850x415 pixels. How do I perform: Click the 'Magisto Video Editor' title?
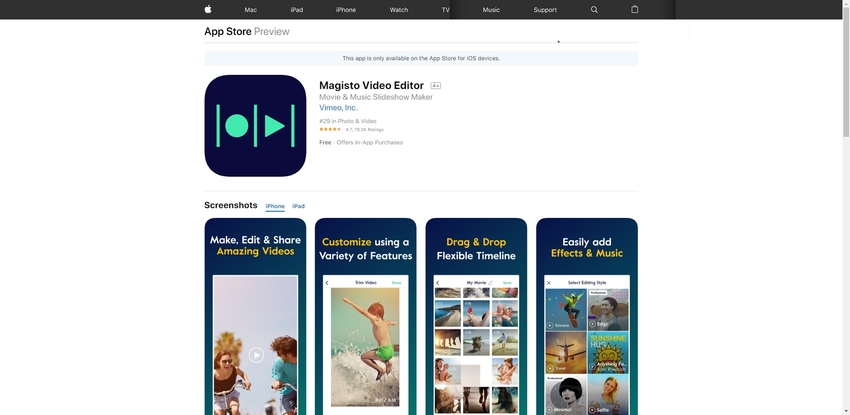[371, 86]
